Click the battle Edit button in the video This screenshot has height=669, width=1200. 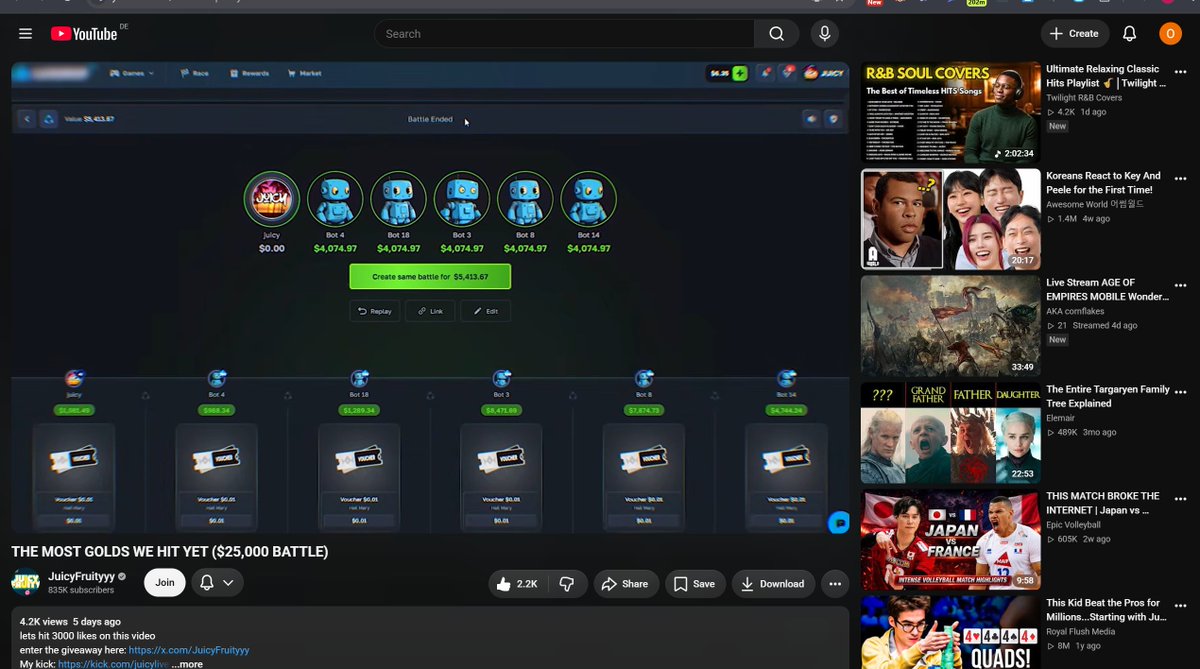click(x=485, y=311)
